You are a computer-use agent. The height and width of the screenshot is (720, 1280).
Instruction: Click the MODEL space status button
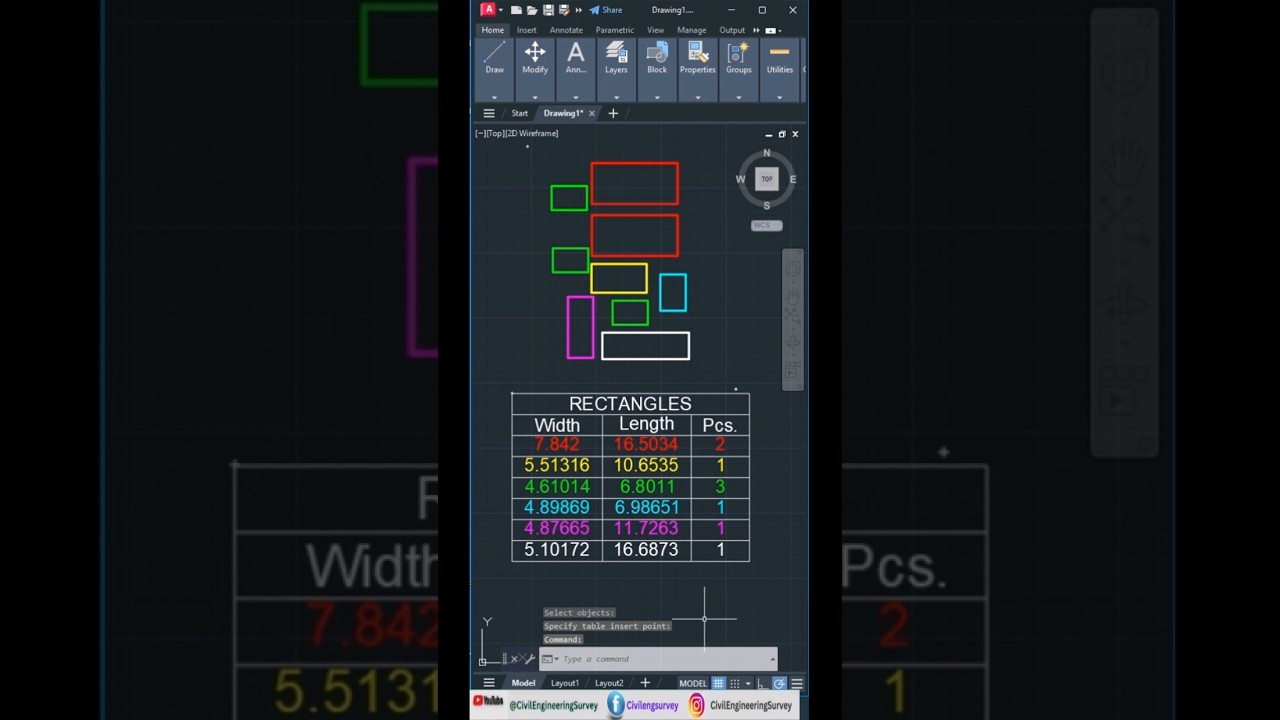[x=693, y=683]
